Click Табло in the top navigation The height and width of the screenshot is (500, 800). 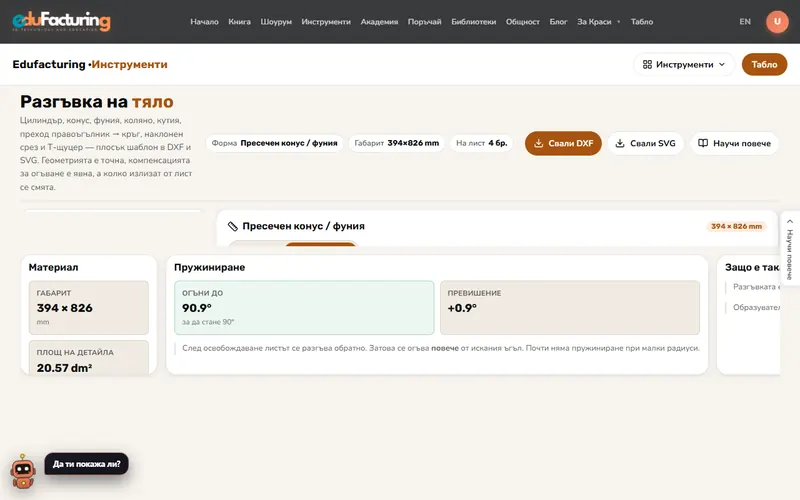[642, 22]
